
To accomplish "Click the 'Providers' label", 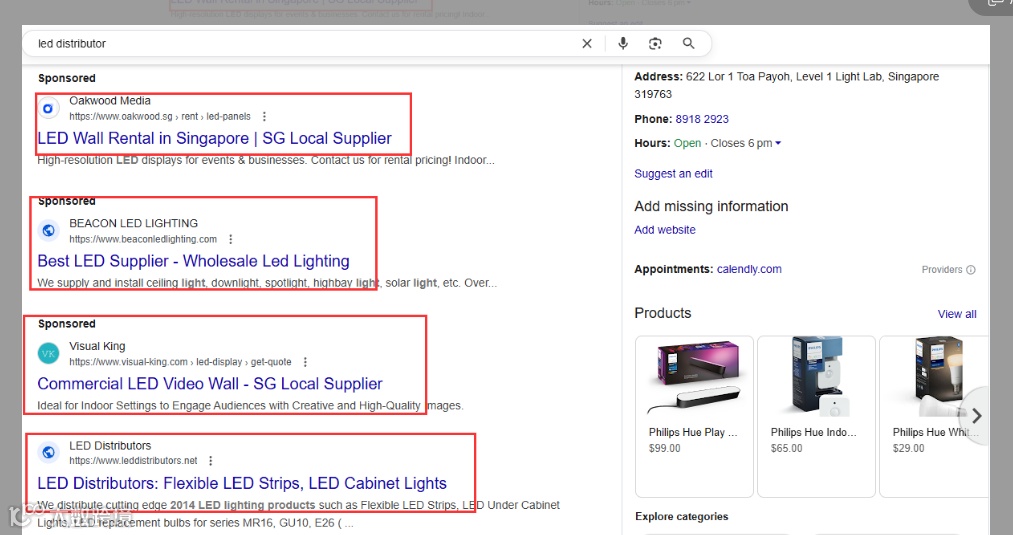I will pos(942,269).
